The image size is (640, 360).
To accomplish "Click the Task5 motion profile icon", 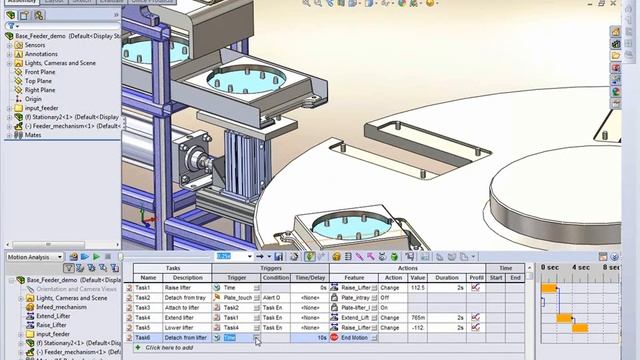I will 476,327.
